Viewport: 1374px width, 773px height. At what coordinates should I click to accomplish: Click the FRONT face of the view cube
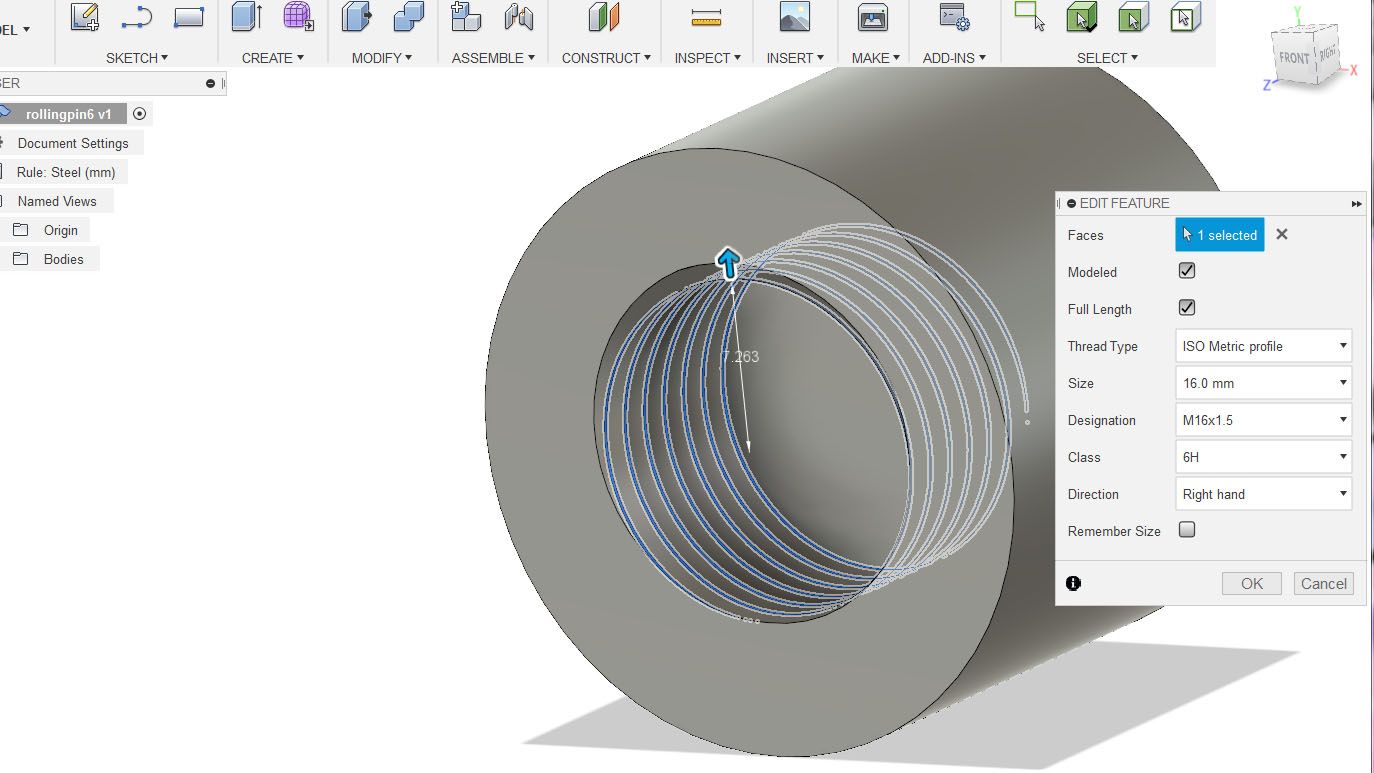(x=1294, y=58)
